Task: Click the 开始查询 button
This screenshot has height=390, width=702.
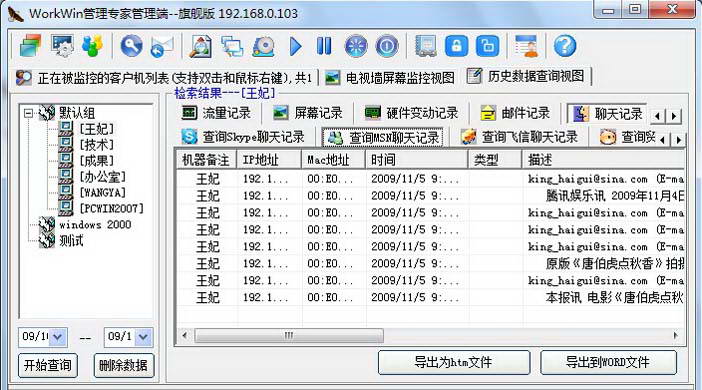Action: (47, 365)
